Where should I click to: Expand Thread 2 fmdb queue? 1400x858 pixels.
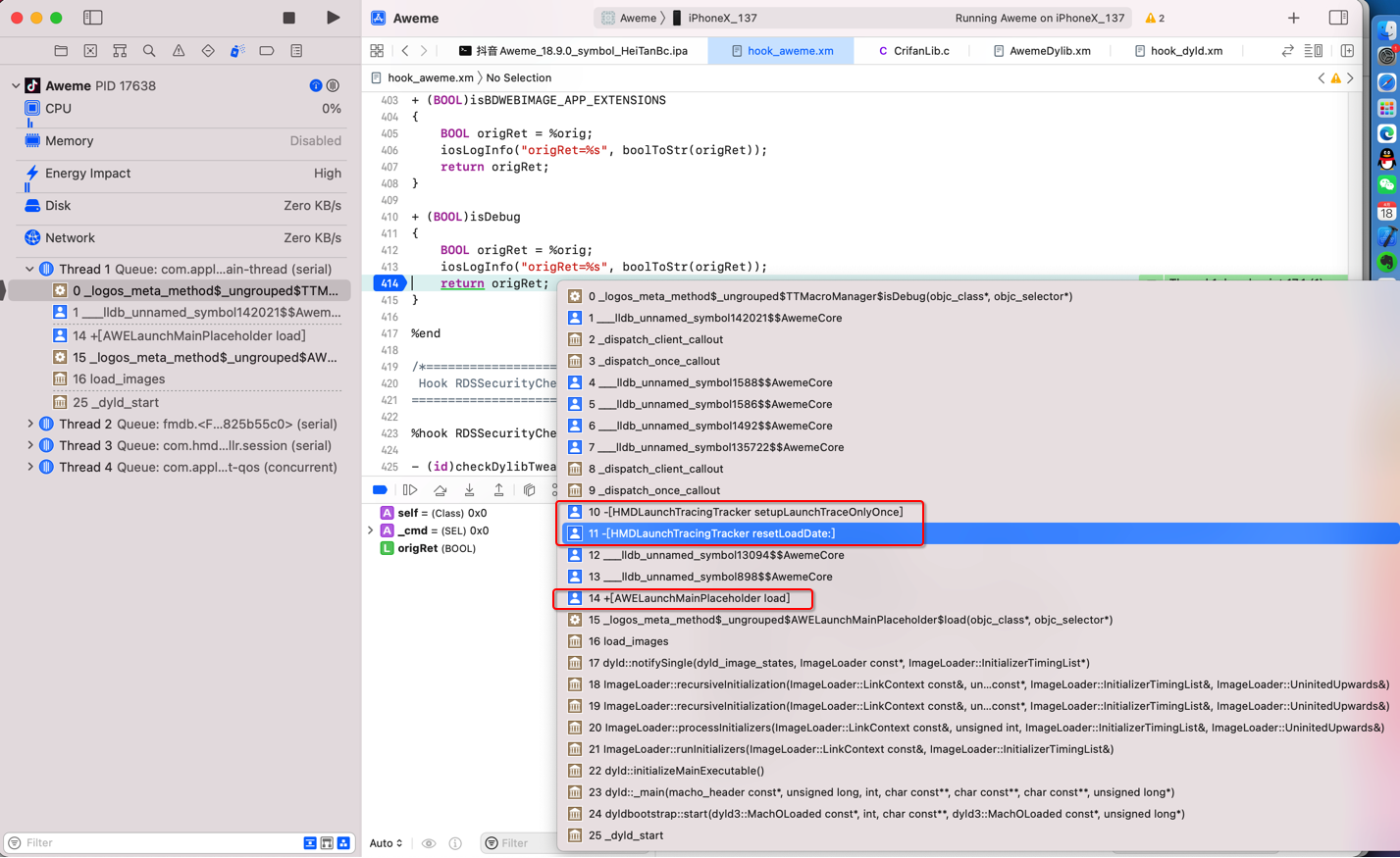[x=29, y=425]
